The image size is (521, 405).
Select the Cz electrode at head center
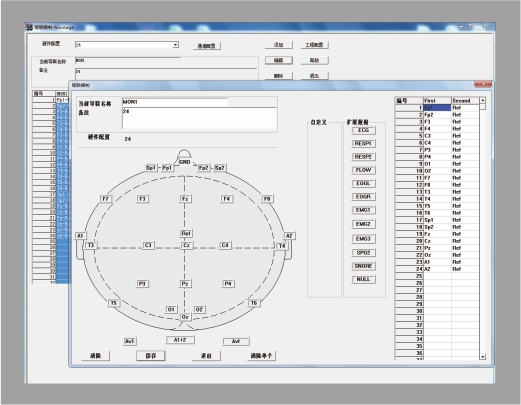tap(186, 245)
